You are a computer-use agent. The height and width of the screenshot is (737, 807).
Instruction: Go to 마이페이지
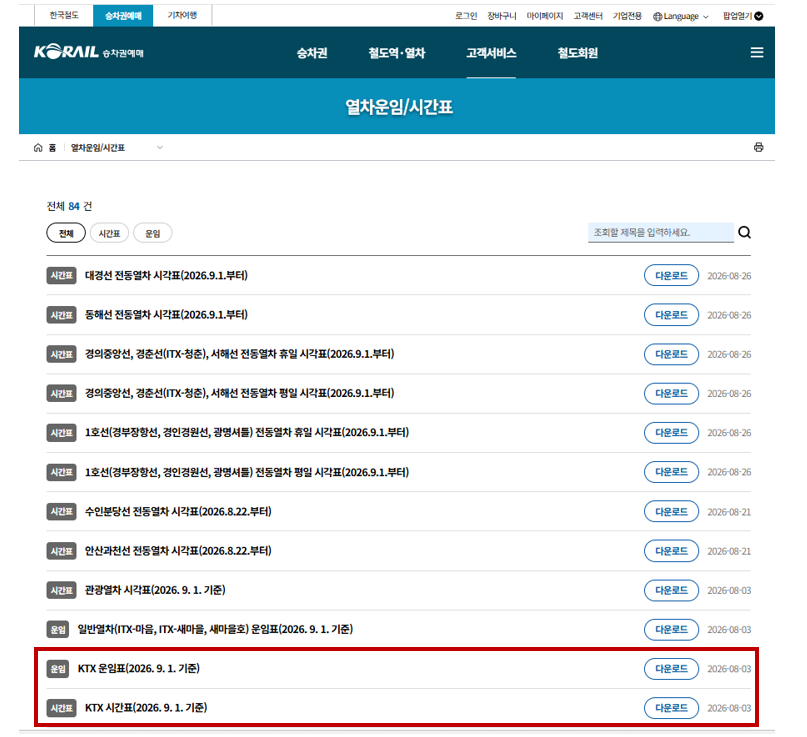pos(545,16)
